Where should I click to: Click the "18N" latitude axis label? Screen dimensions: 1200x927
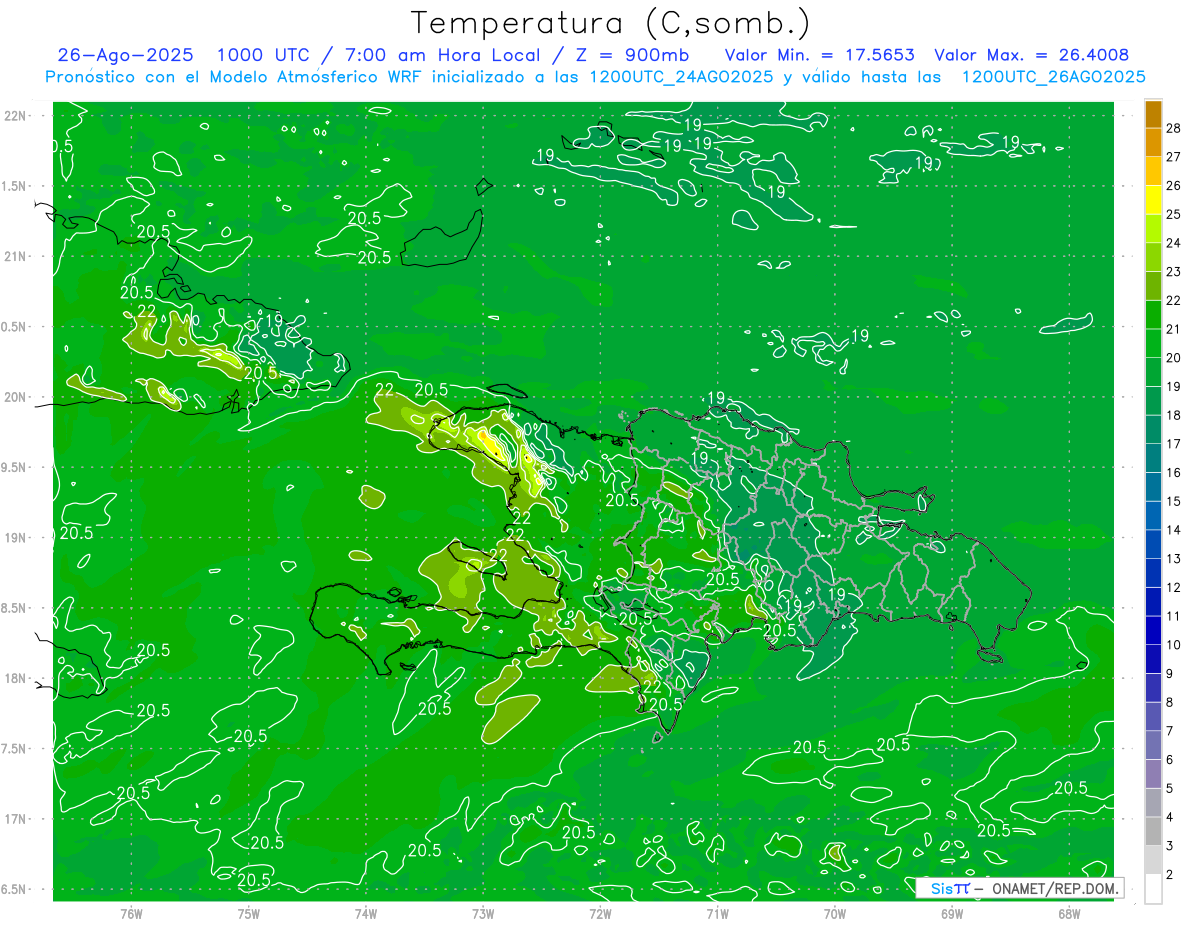click(x=15, y=678)
